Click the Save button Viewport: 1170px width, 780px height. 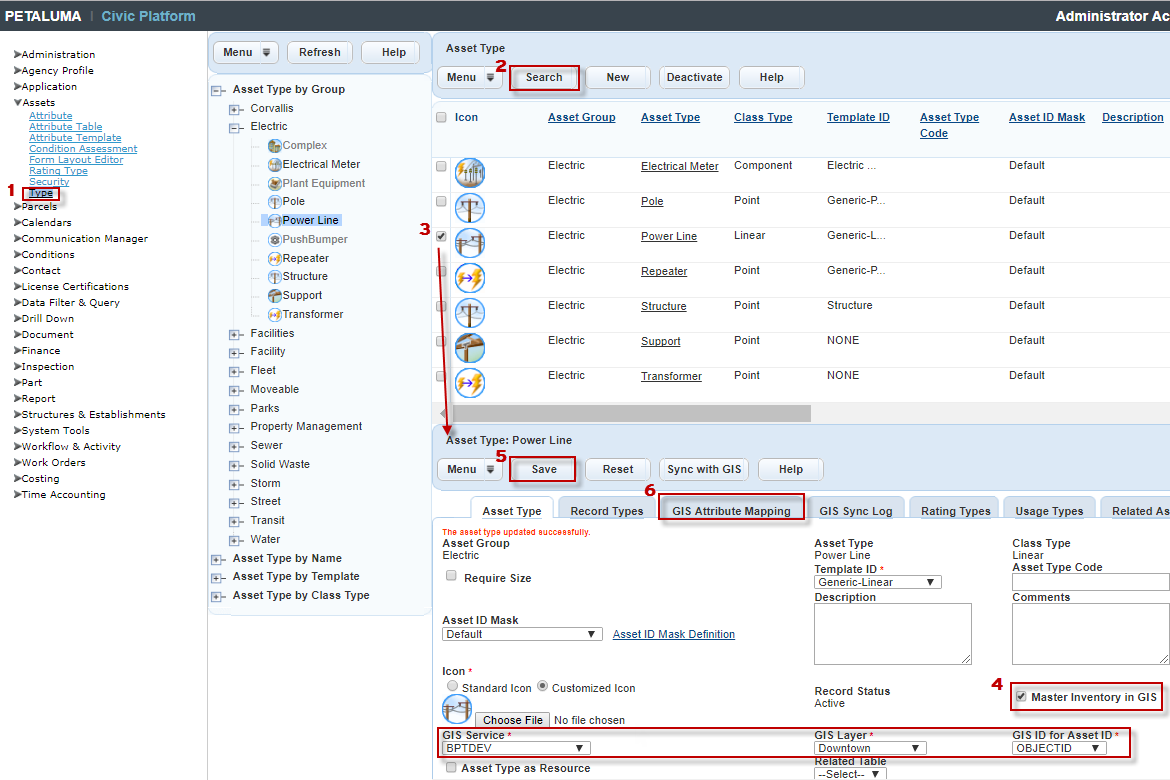pos(544,469)
